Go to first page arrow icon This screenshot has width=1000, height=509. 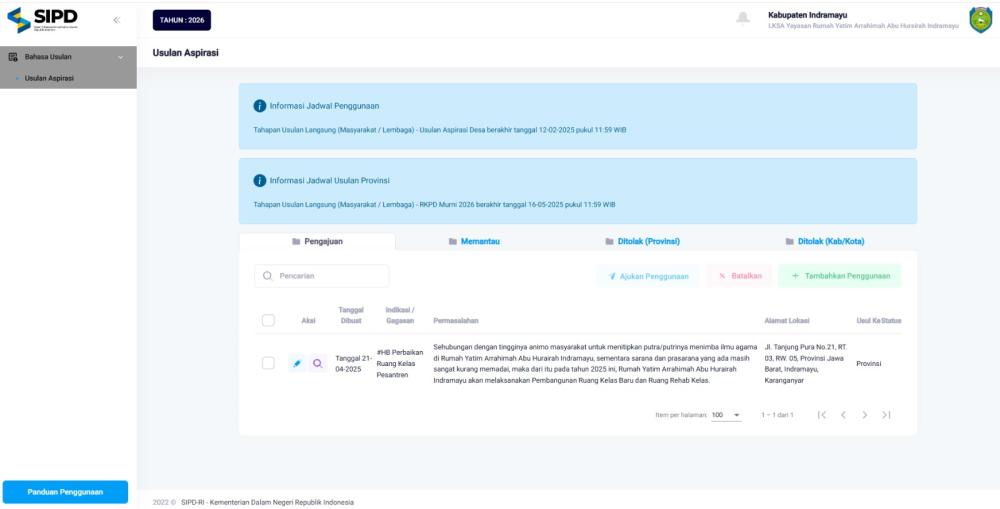822,415
